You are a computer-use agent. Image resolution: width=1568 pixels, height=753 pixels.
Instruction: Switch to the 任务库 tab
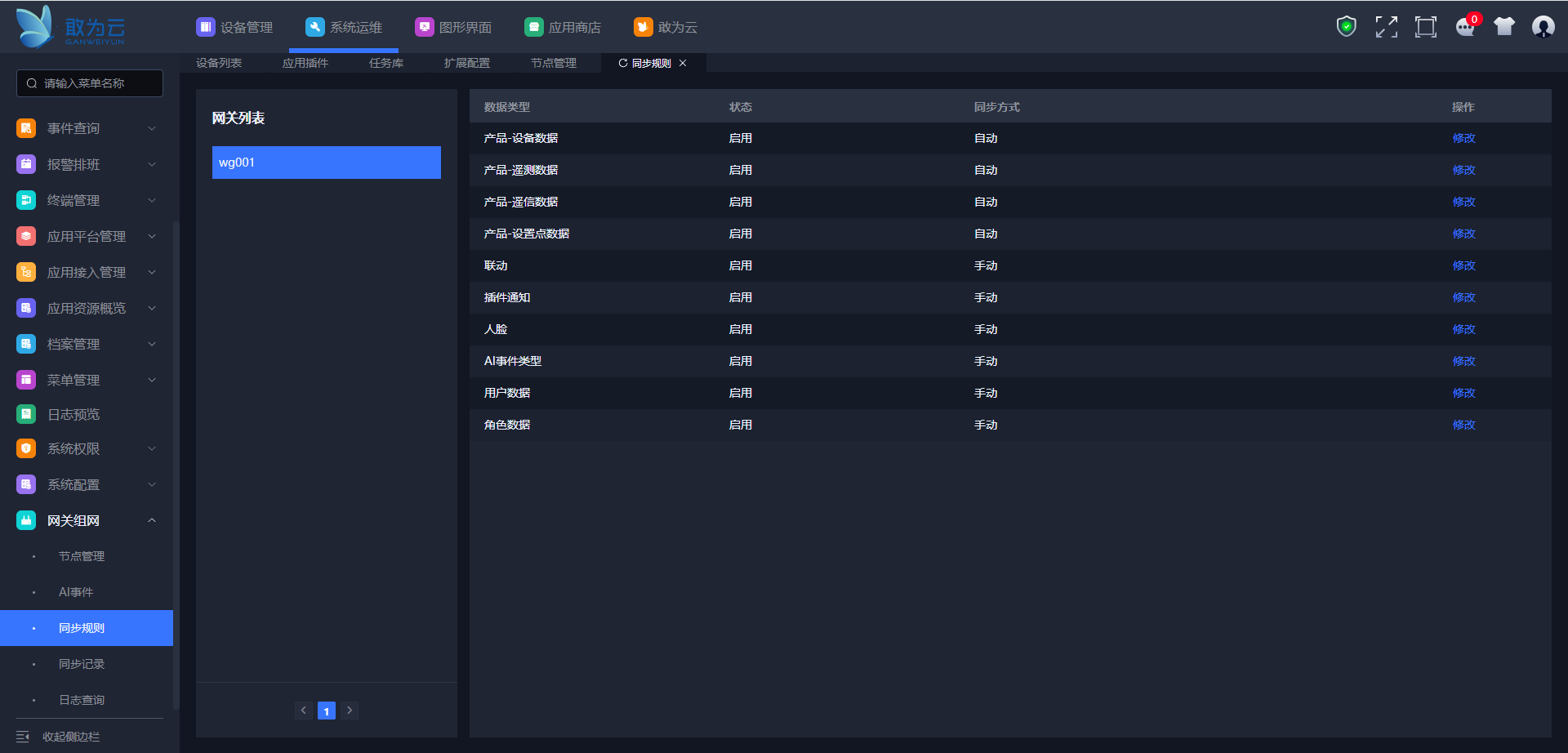click(x=385, y=63)
